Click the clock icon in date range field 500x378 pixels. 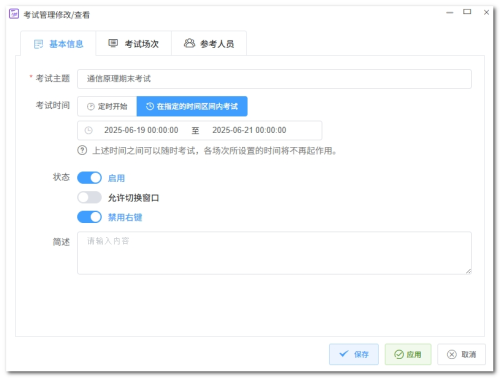point(88,130)
